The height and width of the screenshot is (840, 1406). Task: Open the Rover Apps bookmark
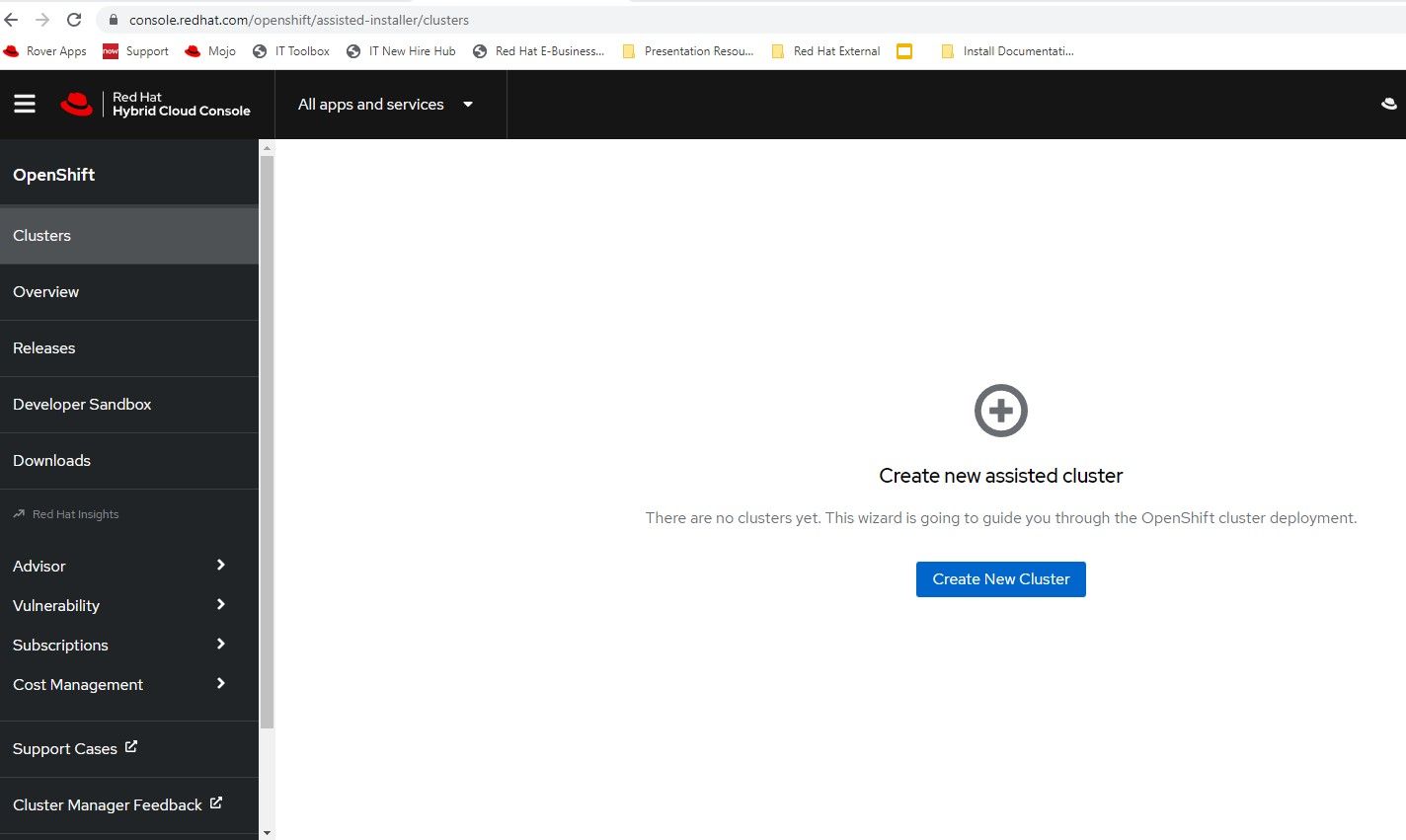click(x=45, y=51)
